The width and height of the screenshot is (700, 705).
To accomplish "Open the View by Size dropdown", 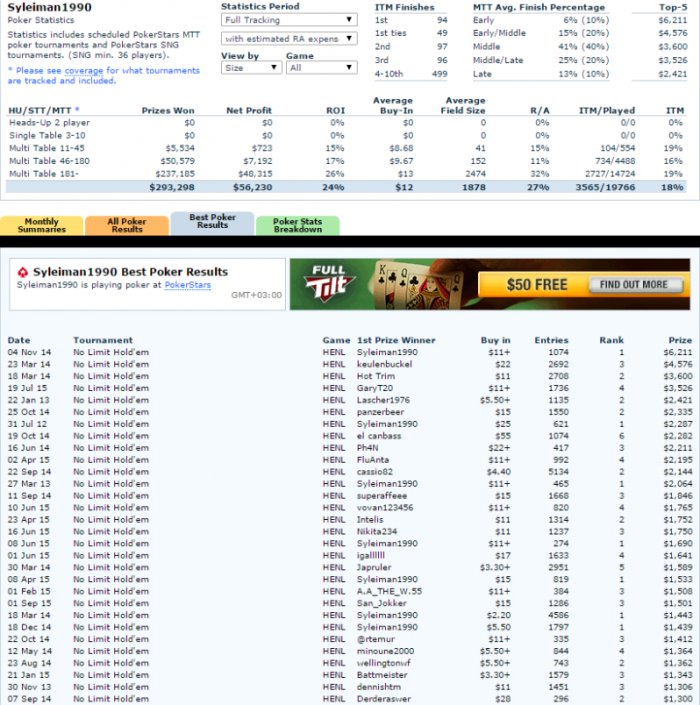I will point(251,67).
